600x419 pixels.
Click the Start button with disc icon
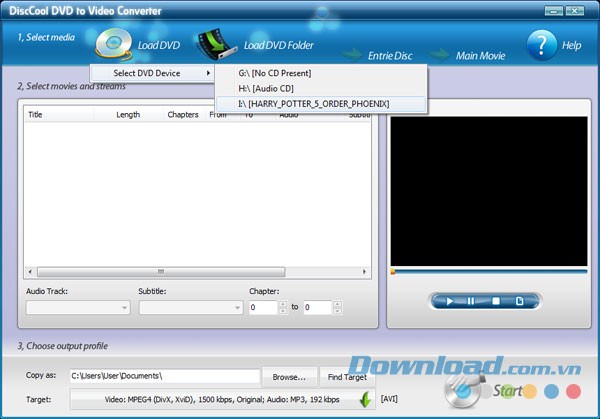[x=484, y=390]
